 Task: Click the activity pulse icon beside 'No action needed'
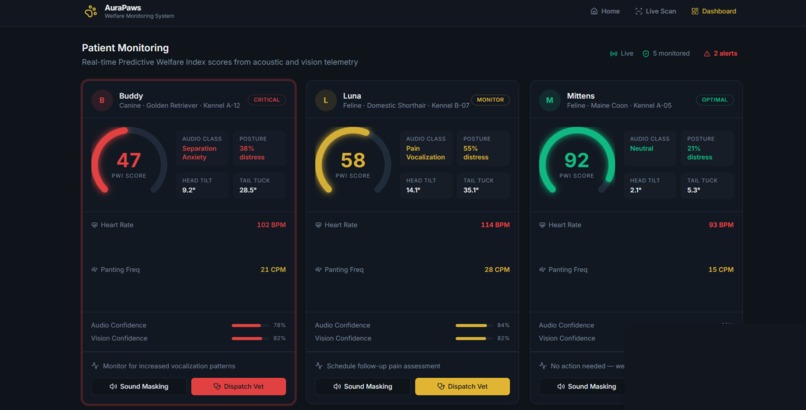pyautogui.click(x=543, y=366)
